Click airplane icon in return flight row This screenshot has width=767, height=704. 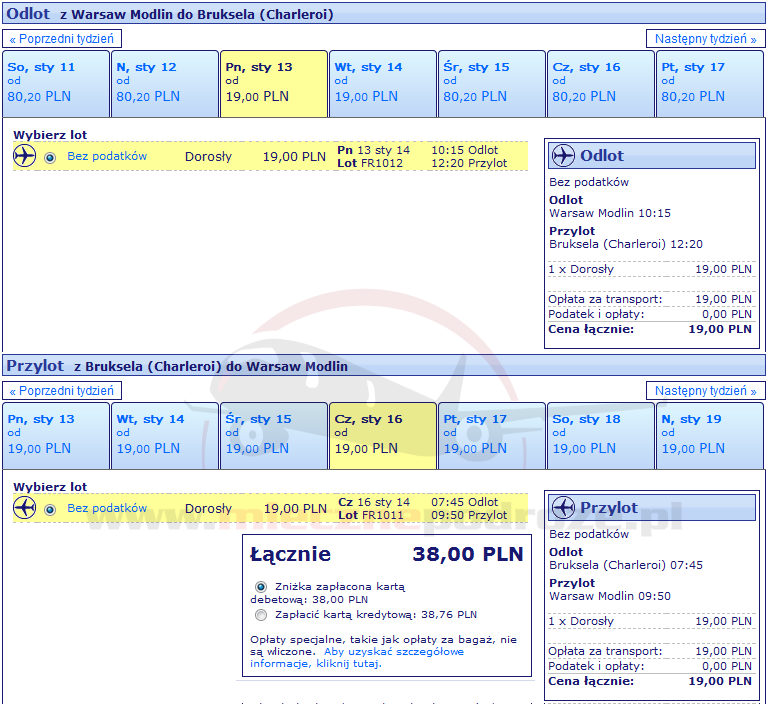click(25, 508)
